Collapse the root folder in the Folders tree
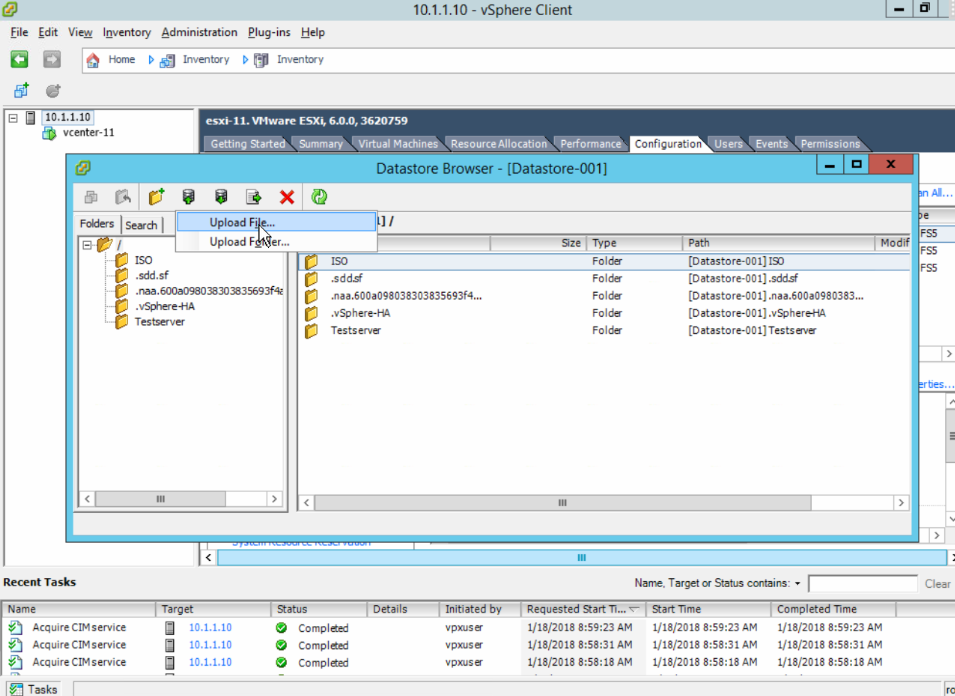This screenshot has height=696, width=955. (x=87, y=245)
